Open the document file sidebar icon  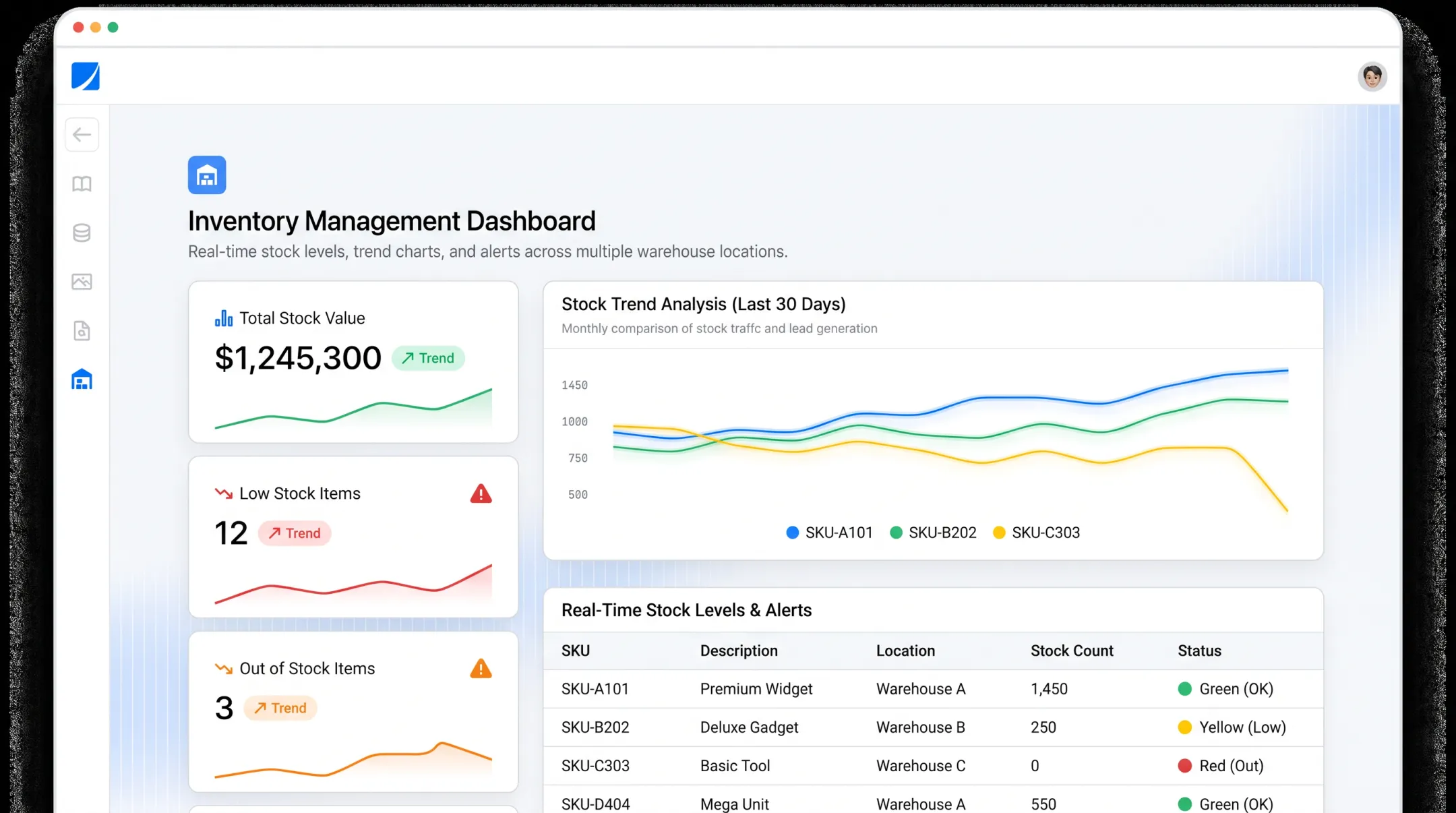coord(82,331)
